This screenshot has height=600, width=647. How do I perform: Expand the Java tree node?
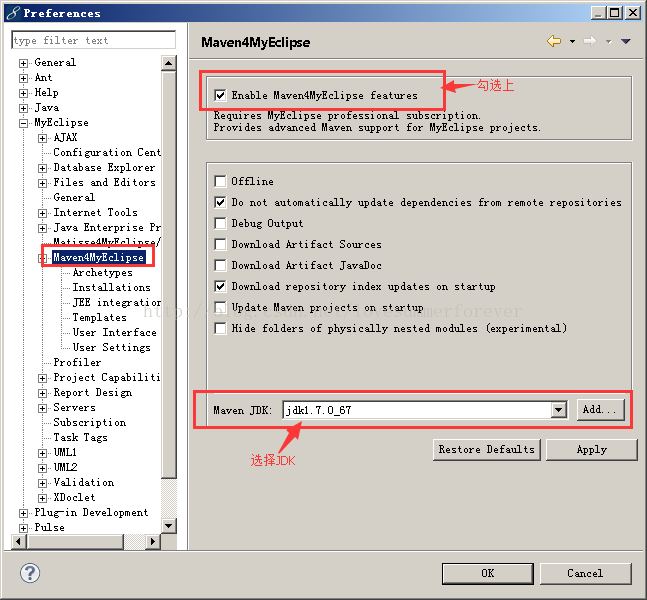[24, 108]
